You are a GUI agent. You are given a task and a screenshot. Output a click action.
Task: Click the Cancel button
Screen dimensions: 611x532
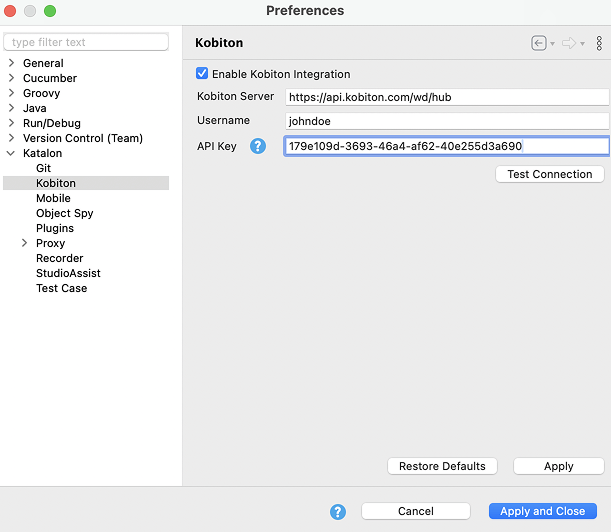click(x=415, y=511)
